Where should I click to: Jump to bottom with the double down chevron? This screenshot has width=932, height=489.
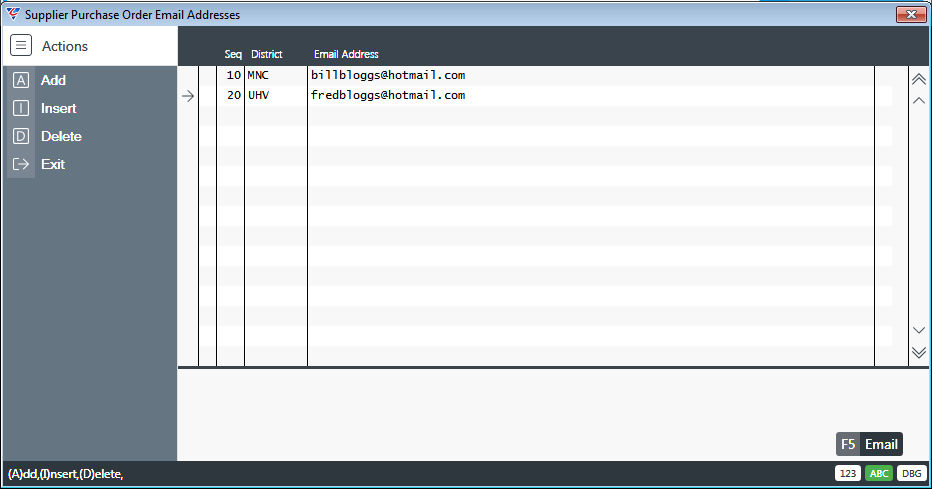(x=919, y=352)
